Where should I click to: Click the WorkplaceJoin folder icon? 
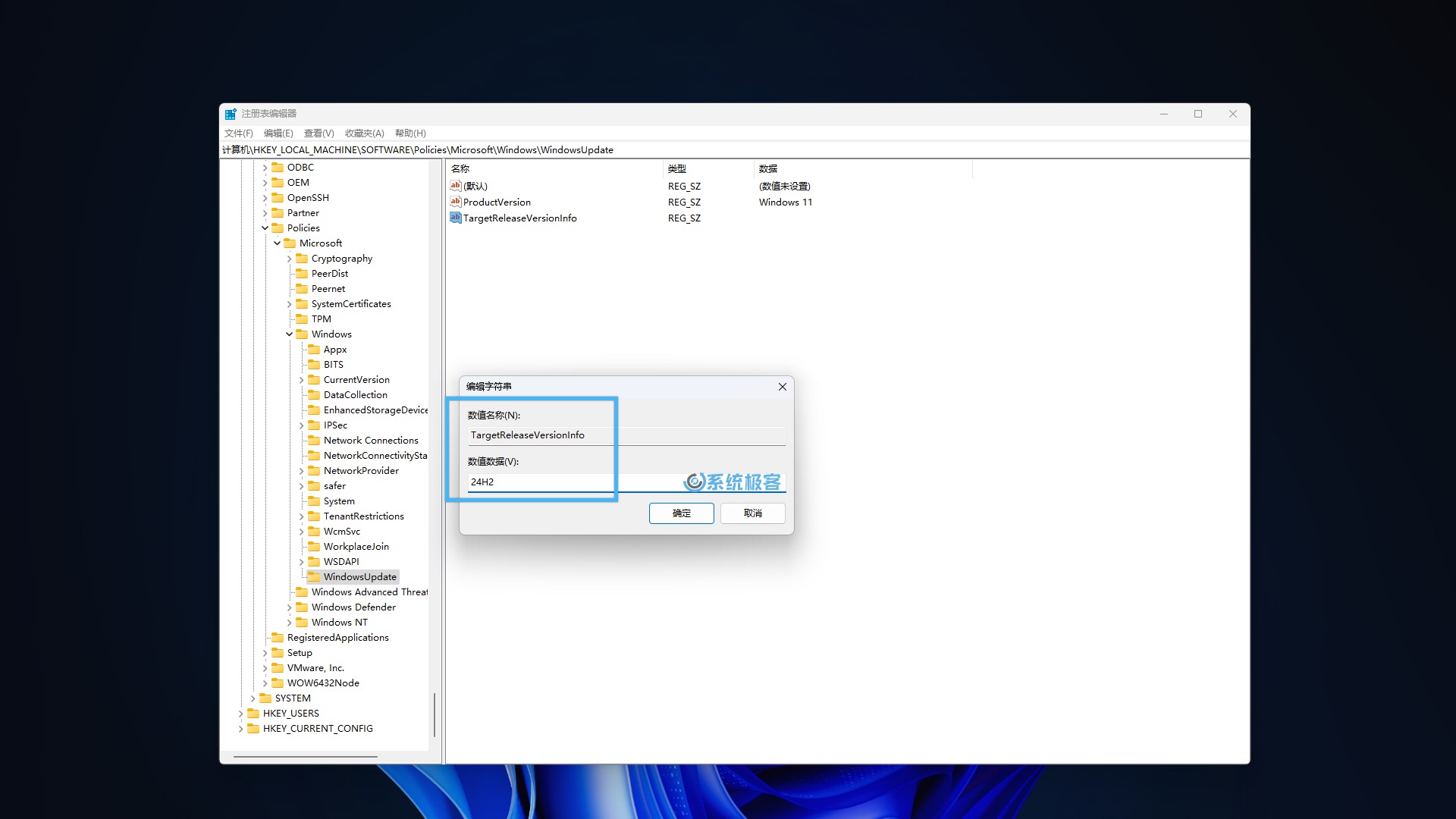point(314,547)
